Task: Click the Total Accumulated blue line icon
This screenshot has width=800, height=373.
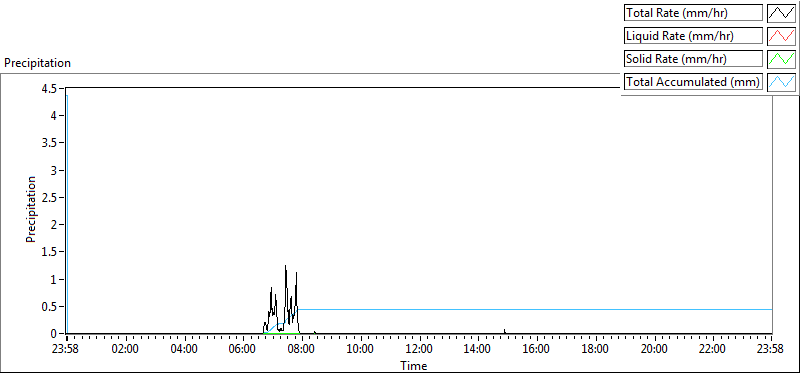Action: (x=781, y=82)
